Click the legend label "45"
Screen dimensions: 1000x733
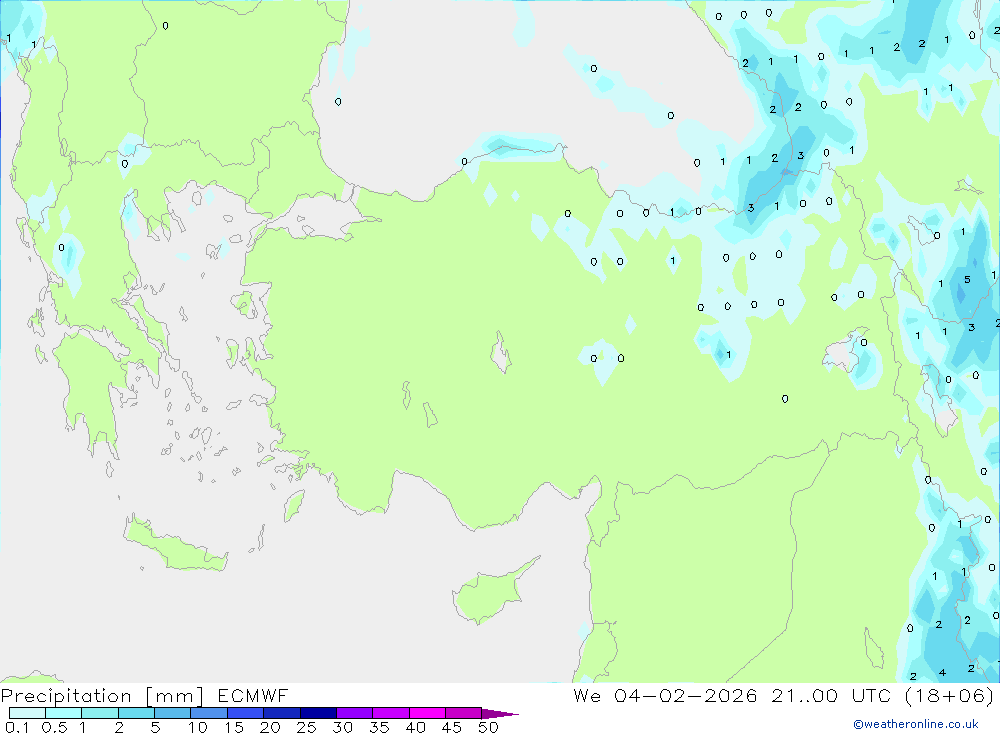(x=452, y=727)
